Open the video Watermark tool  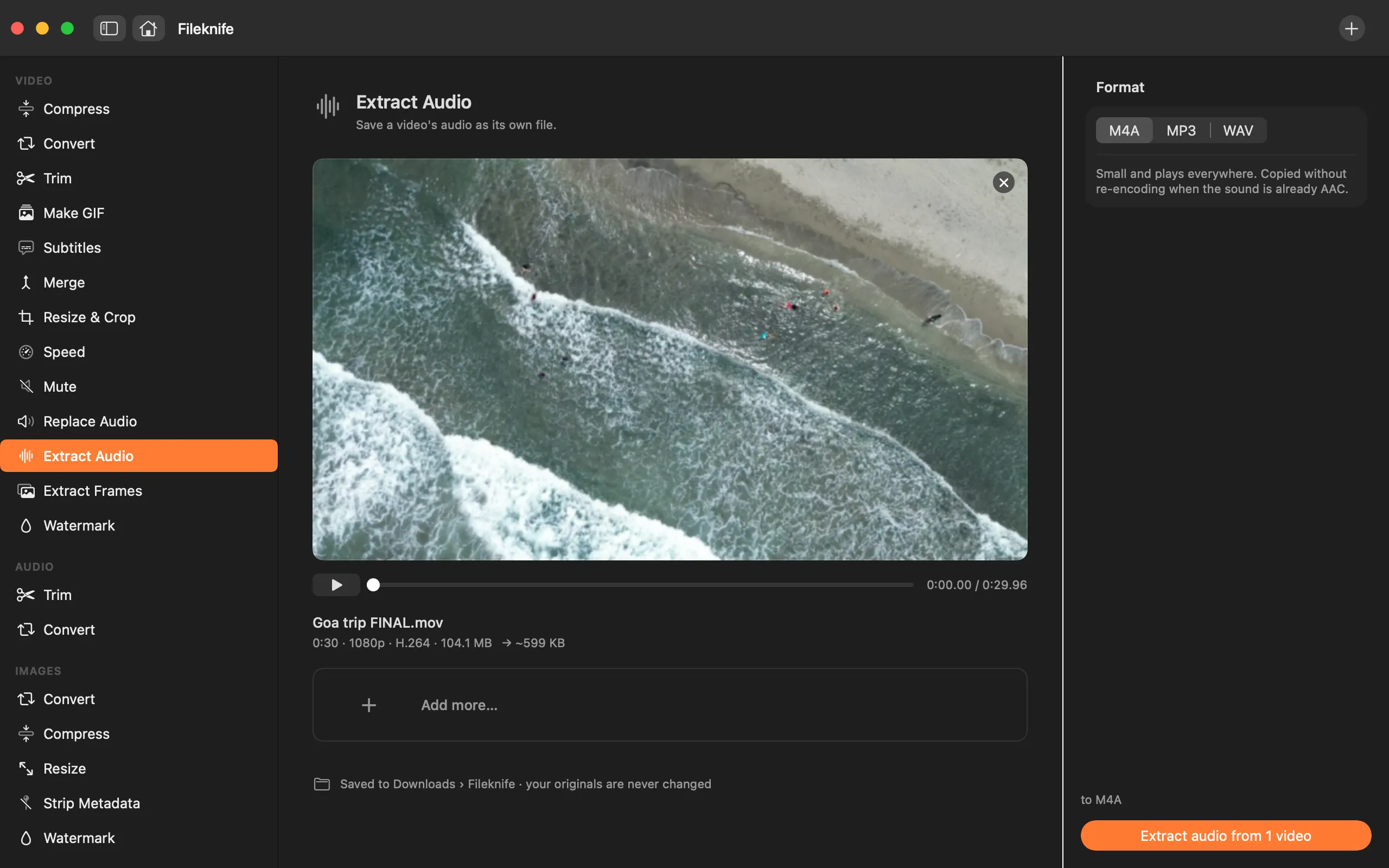139,525
